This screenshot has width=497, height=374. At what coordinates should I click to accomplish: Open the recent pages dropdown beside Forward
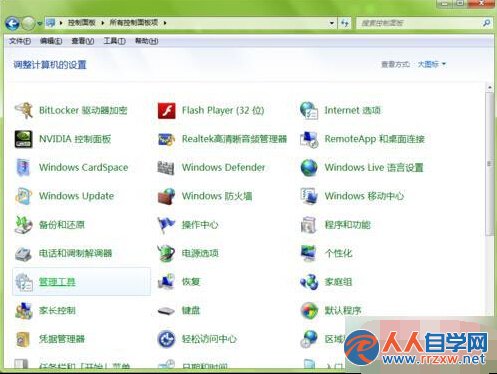pyautogui.click(x=40, y=23)
